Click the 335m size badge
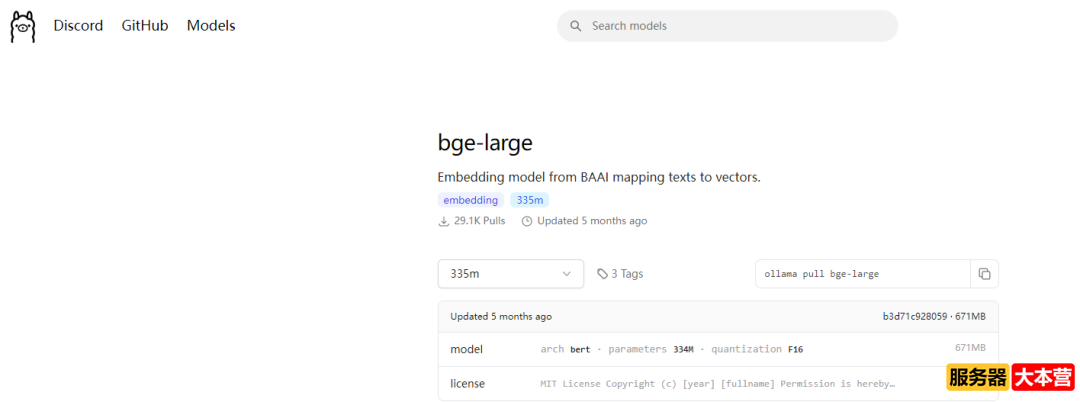This screenshot has width=1080, height=402. (x=529, y=200)
